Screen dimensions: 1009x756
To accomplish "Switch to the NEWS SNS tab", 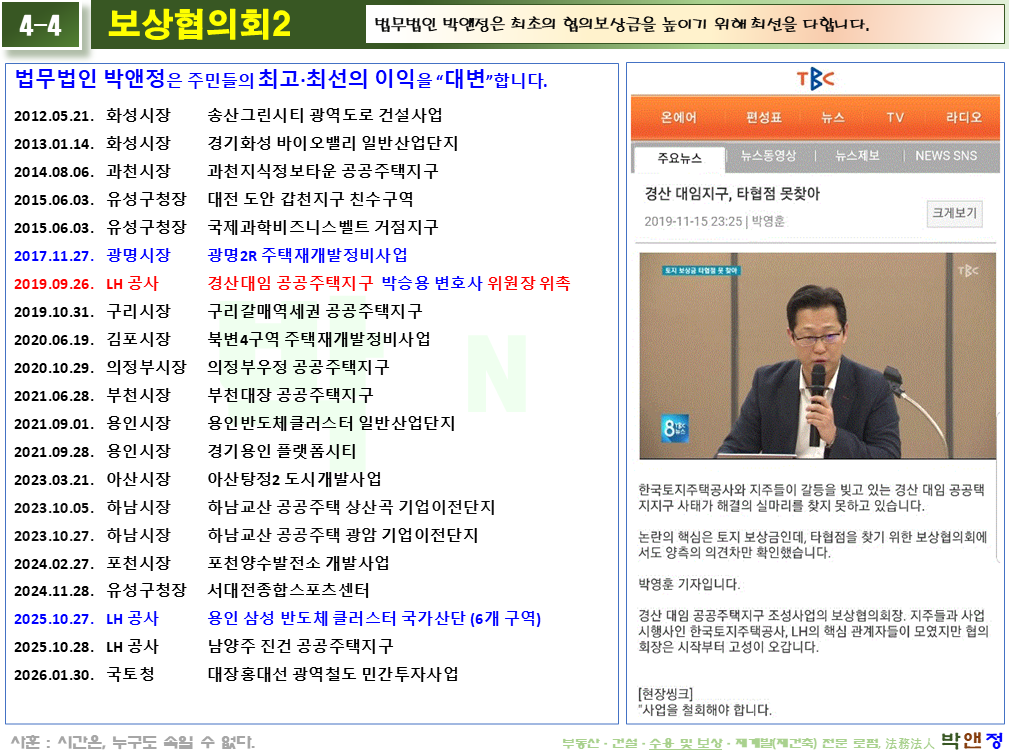I will point(946,156).
